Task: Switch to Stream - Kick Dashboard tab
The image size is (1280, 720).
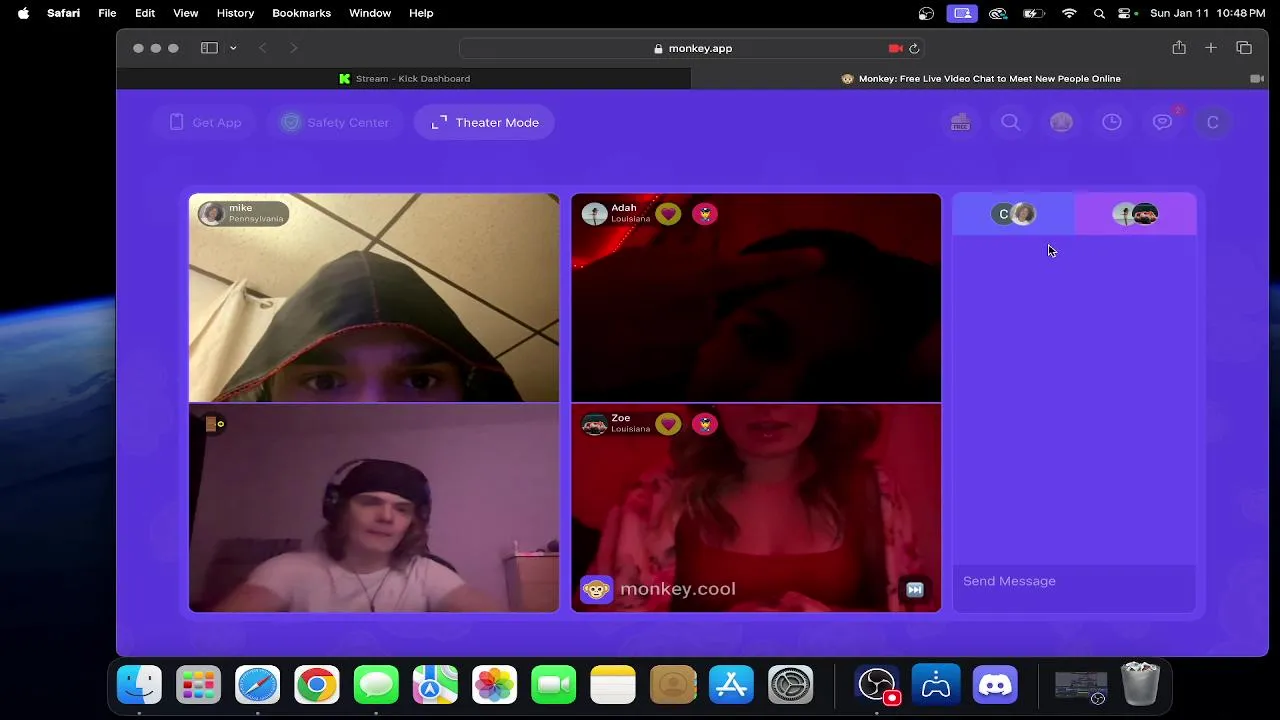Action: coord(404,78)
